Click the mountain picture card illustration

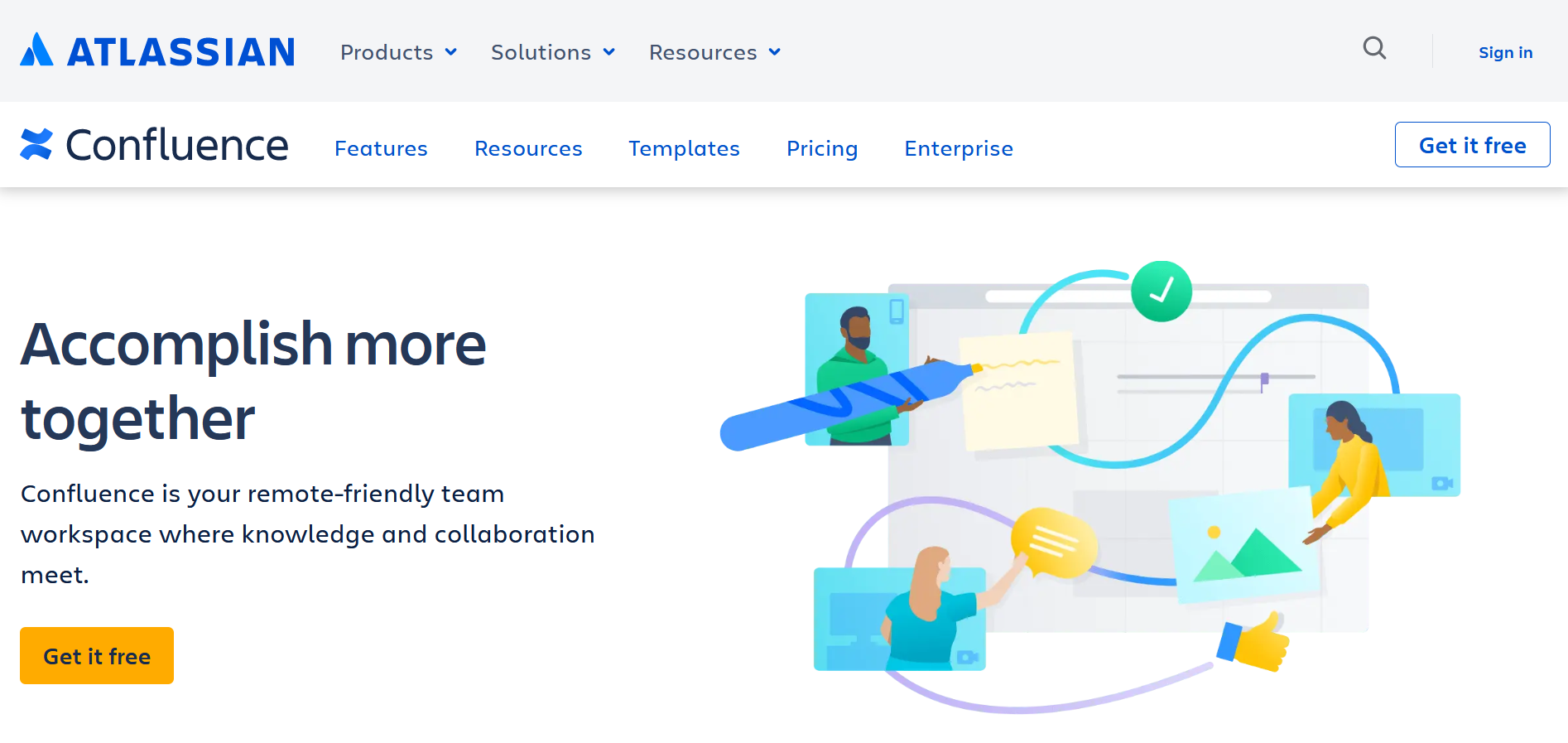click(1243, 547)
